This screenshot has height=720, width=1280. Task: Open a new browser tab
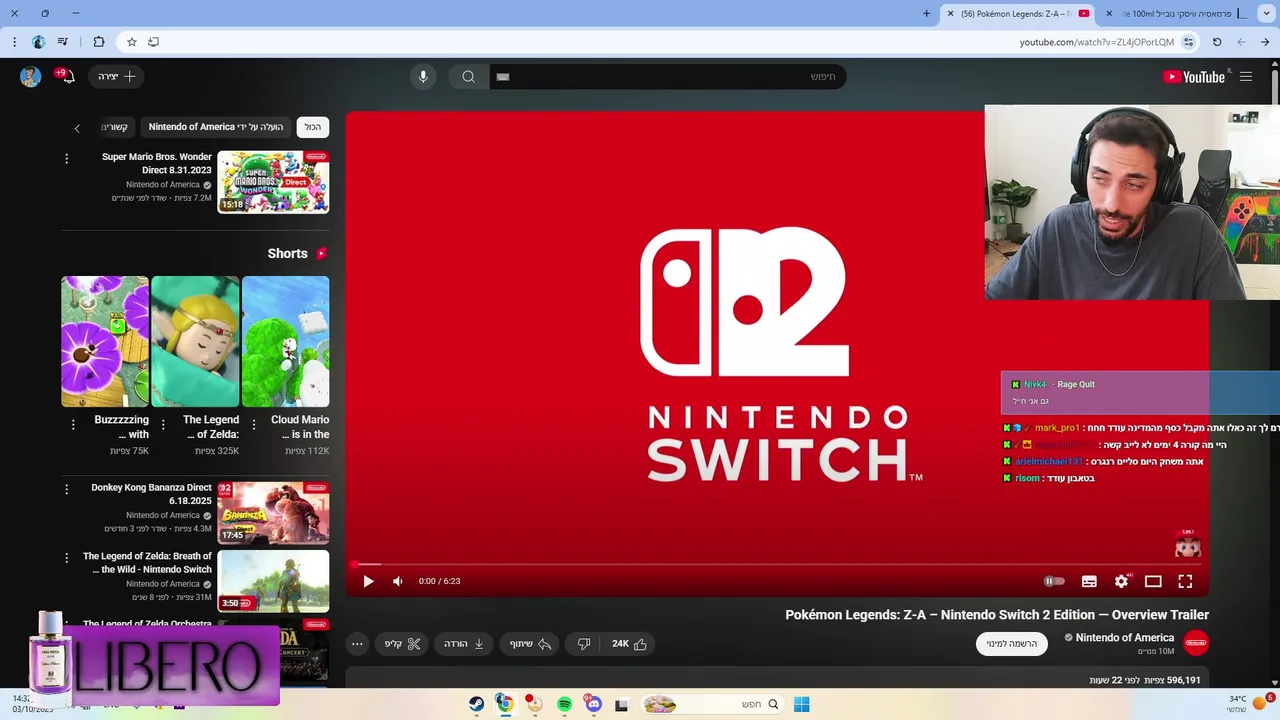coord(926,13)
